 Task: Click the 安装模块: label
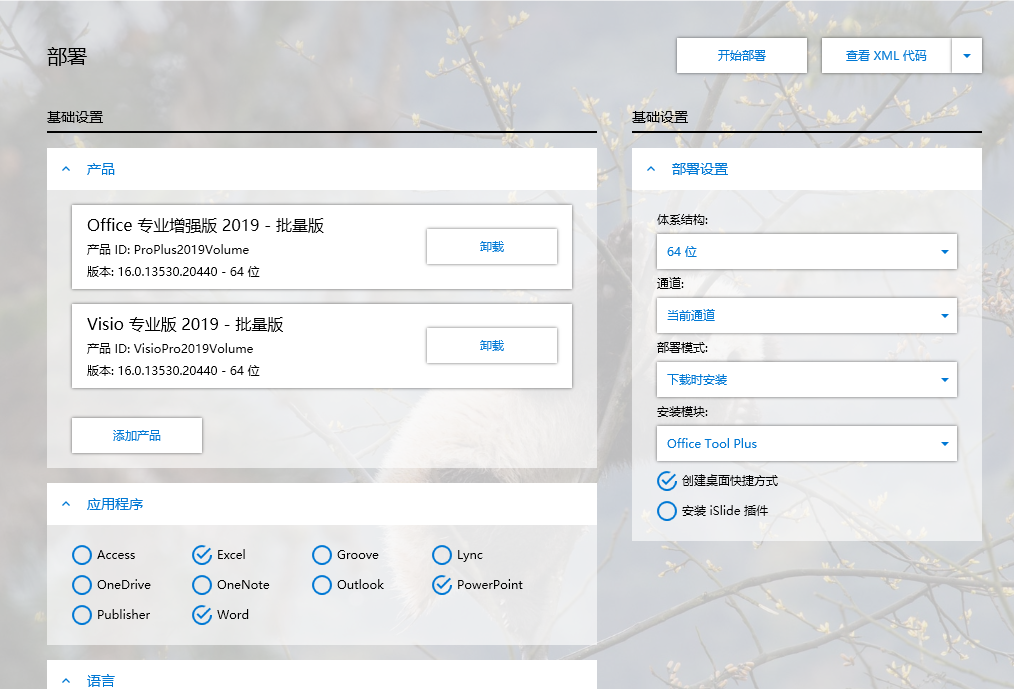coord(682,412)
